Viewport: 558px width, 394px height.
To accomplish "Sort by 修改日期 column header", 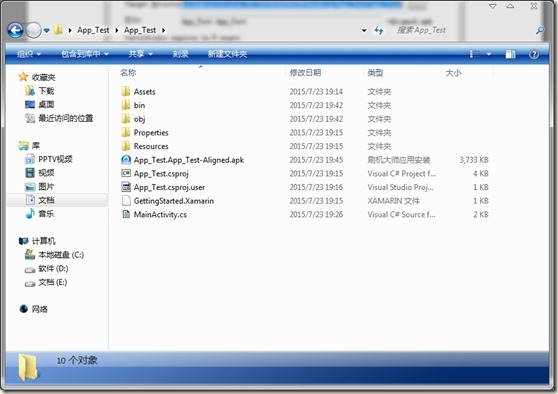I will pyautogui.click(x=305, y=73).
